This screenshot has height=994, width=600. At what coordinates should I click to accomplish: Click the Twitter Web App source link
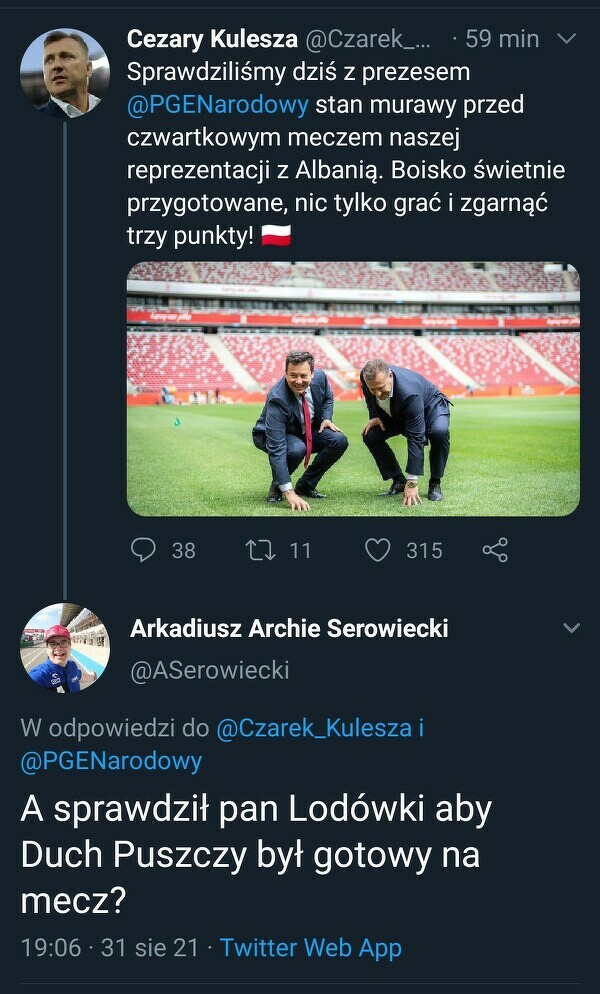coord(310,947)
